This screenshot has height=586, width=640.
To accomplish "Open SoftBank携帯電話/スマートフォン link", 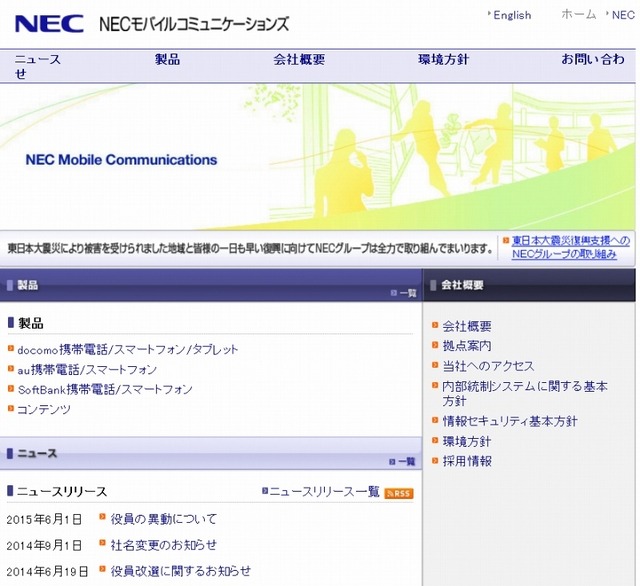I will pyautogui.click(x=105, y=389).
